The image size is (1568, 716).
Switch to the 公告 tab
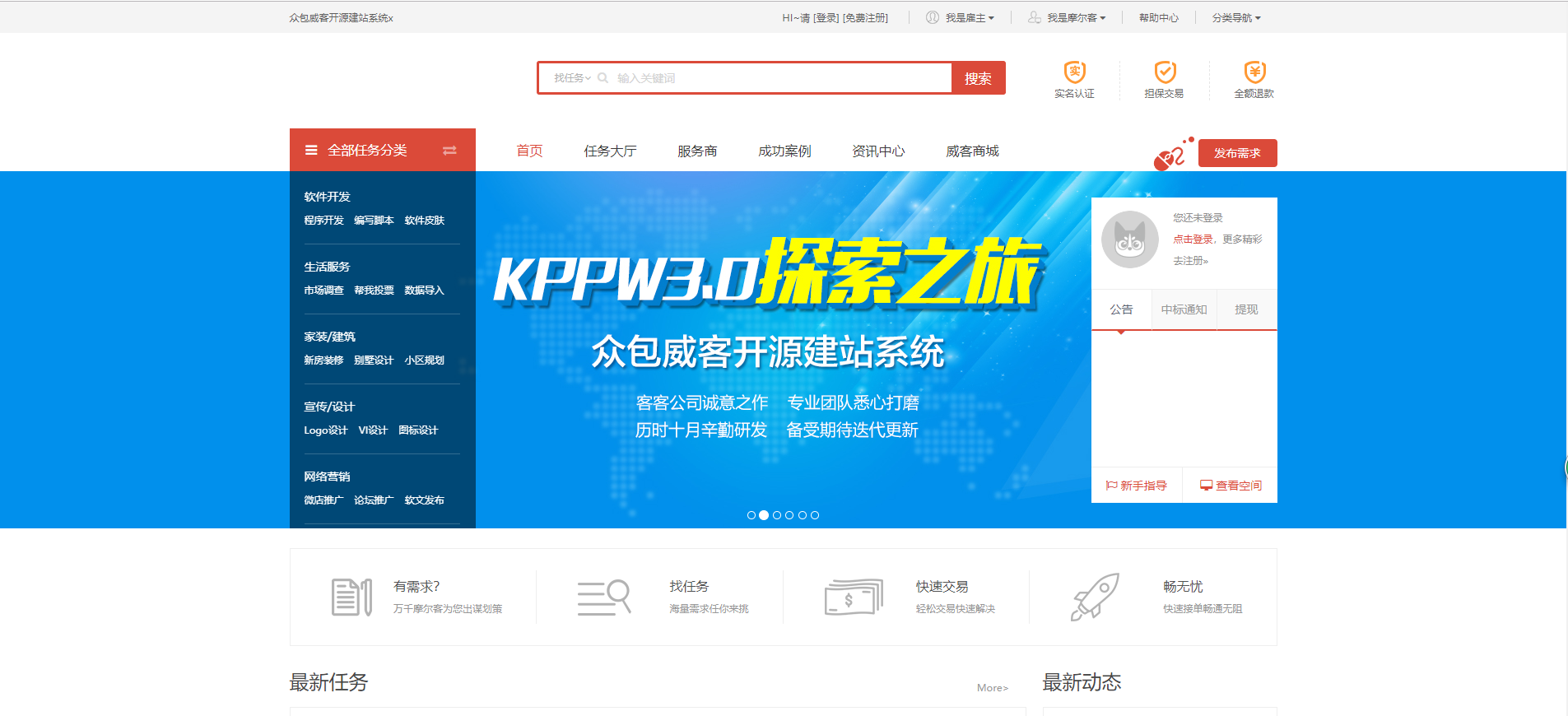point(1121,309)
